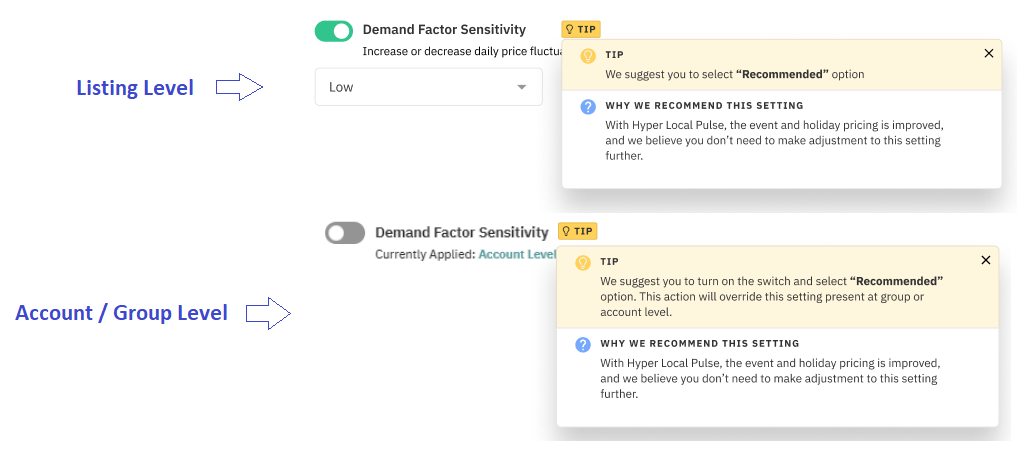Click the dropdown arrow beside Low

click(522, 87)
